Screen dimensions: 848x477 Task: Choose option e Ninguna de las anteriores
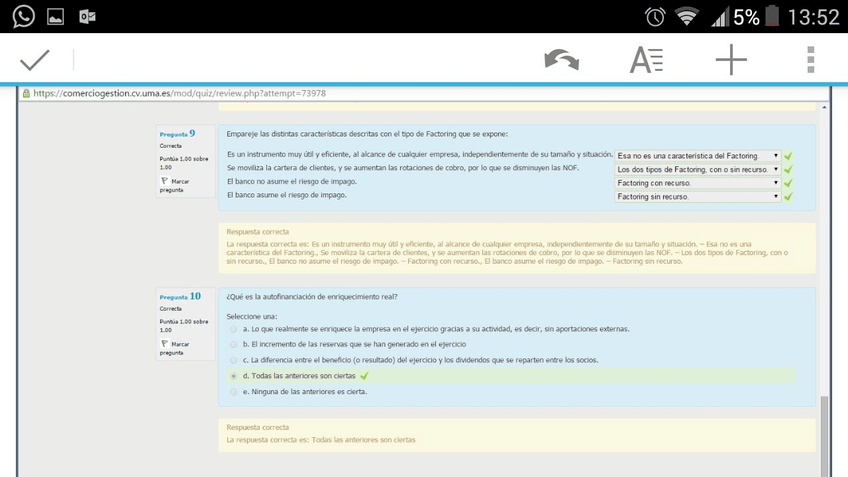point(233,392)
